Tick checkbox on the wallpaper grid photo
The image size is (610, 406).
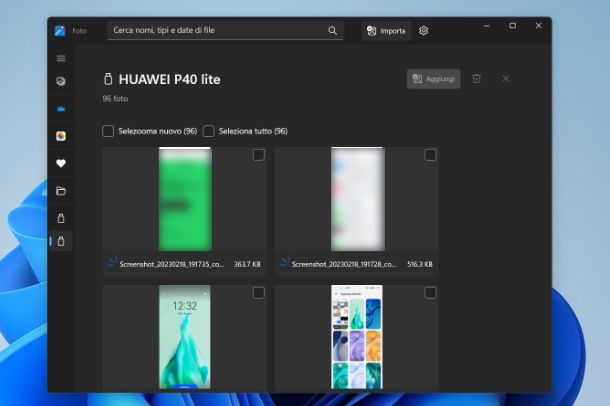pyautogui.click(x=430, y=292)
